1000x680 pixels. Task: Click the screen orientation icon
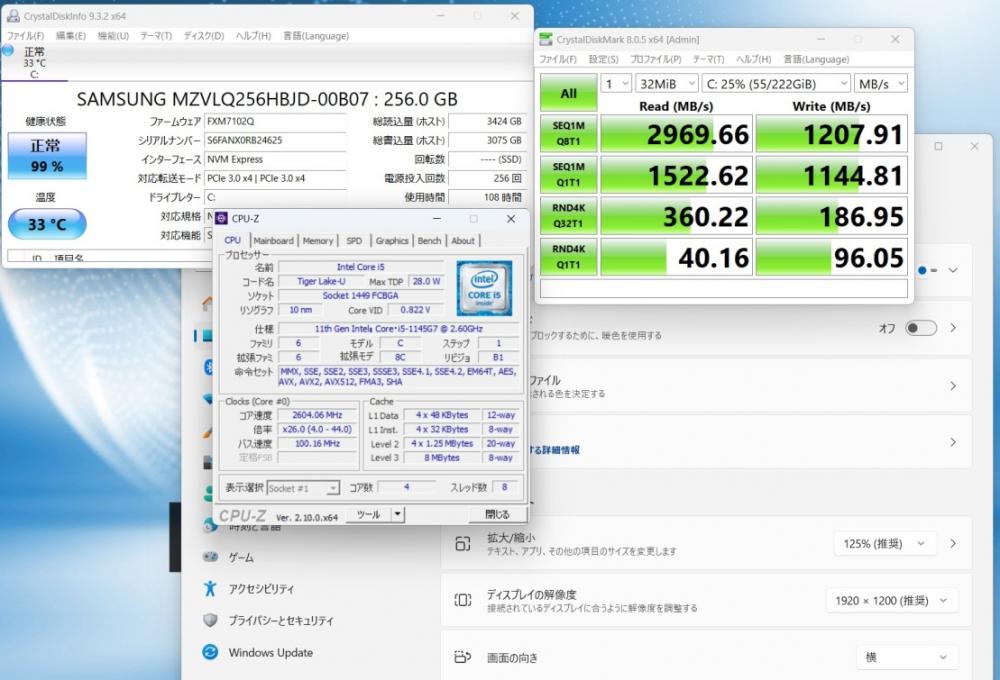click(462, 657)
